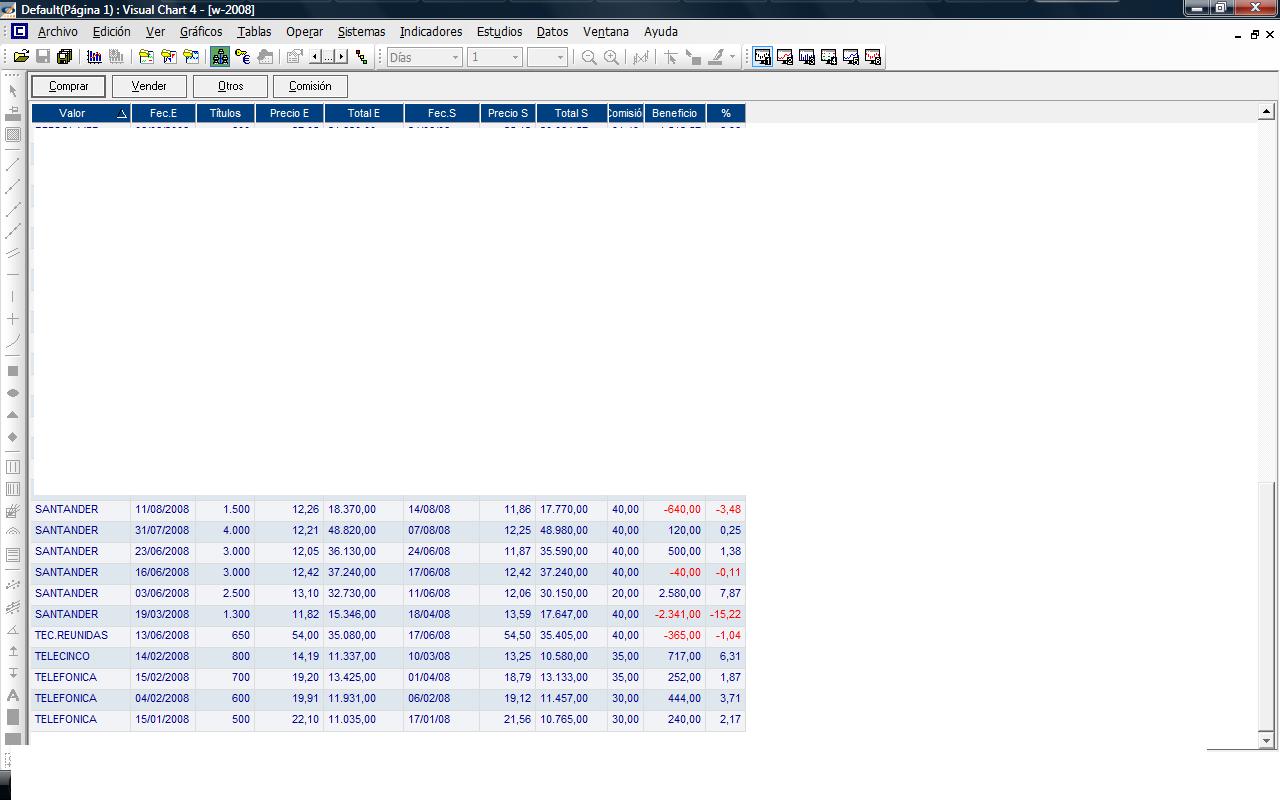Click the green highlighted portfolio icon

click(220, 57)
